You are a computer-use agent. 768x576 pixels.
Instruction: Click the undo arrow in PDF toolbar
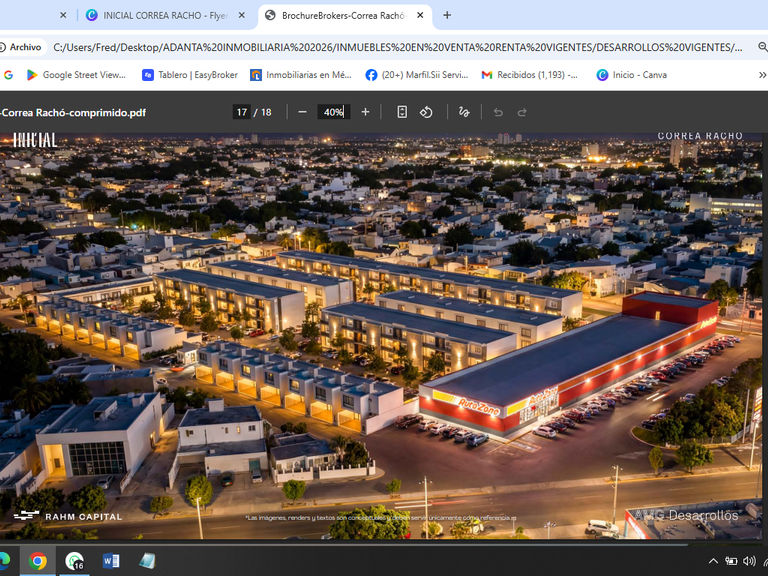click(x=498, y=112)
